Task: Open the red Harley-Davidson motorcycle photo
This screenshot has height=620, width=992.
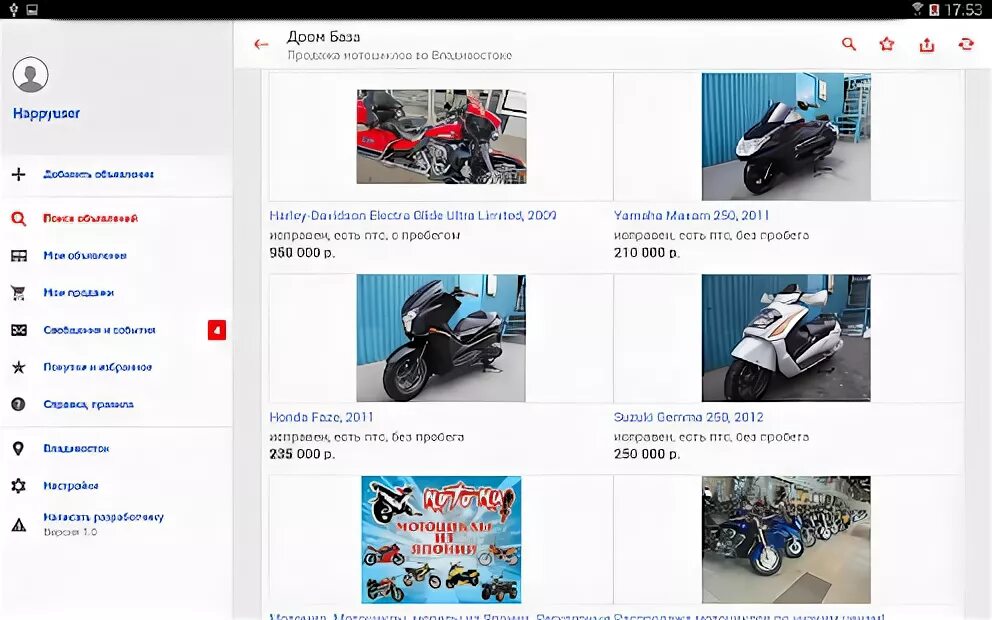Action: pyautogui.click(x=442, y=137)
